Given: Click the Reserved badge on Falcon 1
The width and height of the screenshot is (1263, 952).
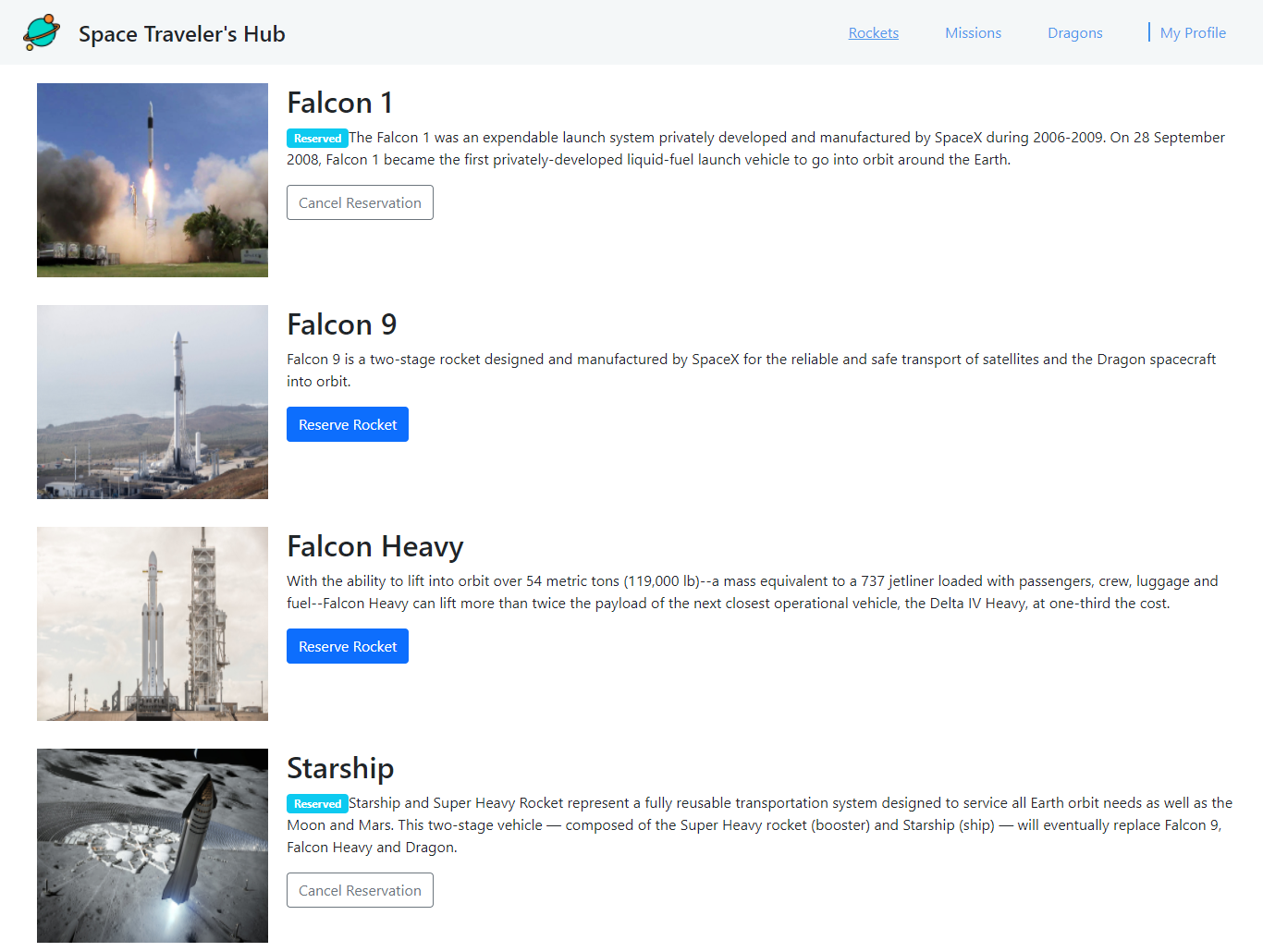Looking at the screenshot, I should coord(317,138).
